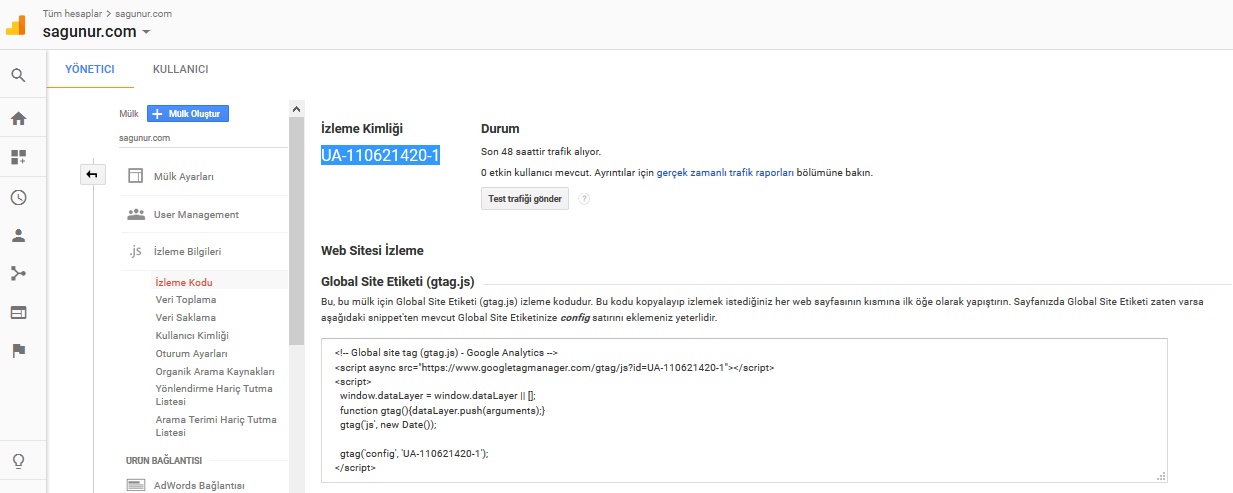The image size is (1233, 493).
Task: Click the highlighted tracking ID UA-110621420-1
Action: click(380, 155)
